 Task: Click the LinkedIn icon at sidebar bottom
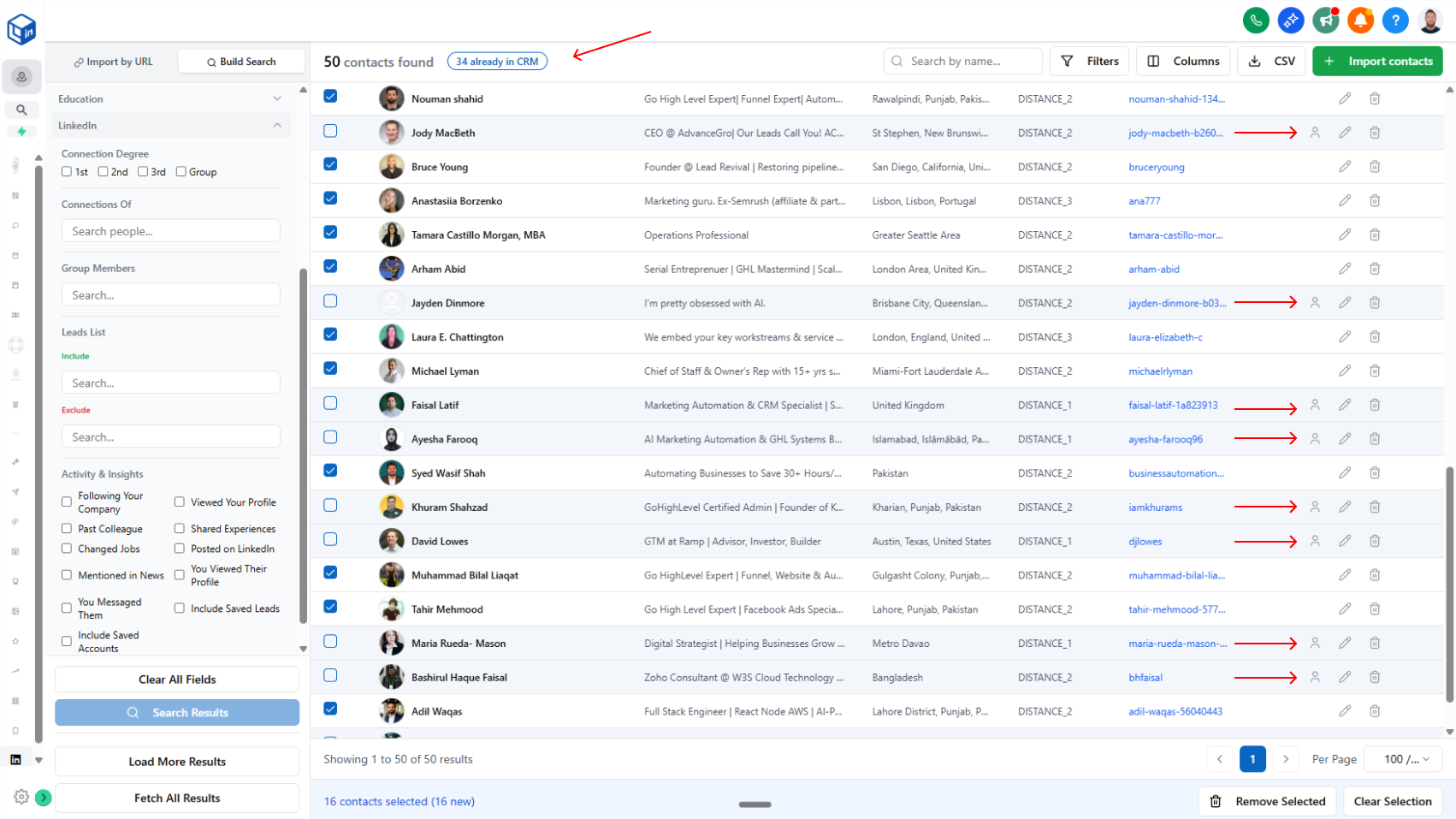click(x=16, y=758)
